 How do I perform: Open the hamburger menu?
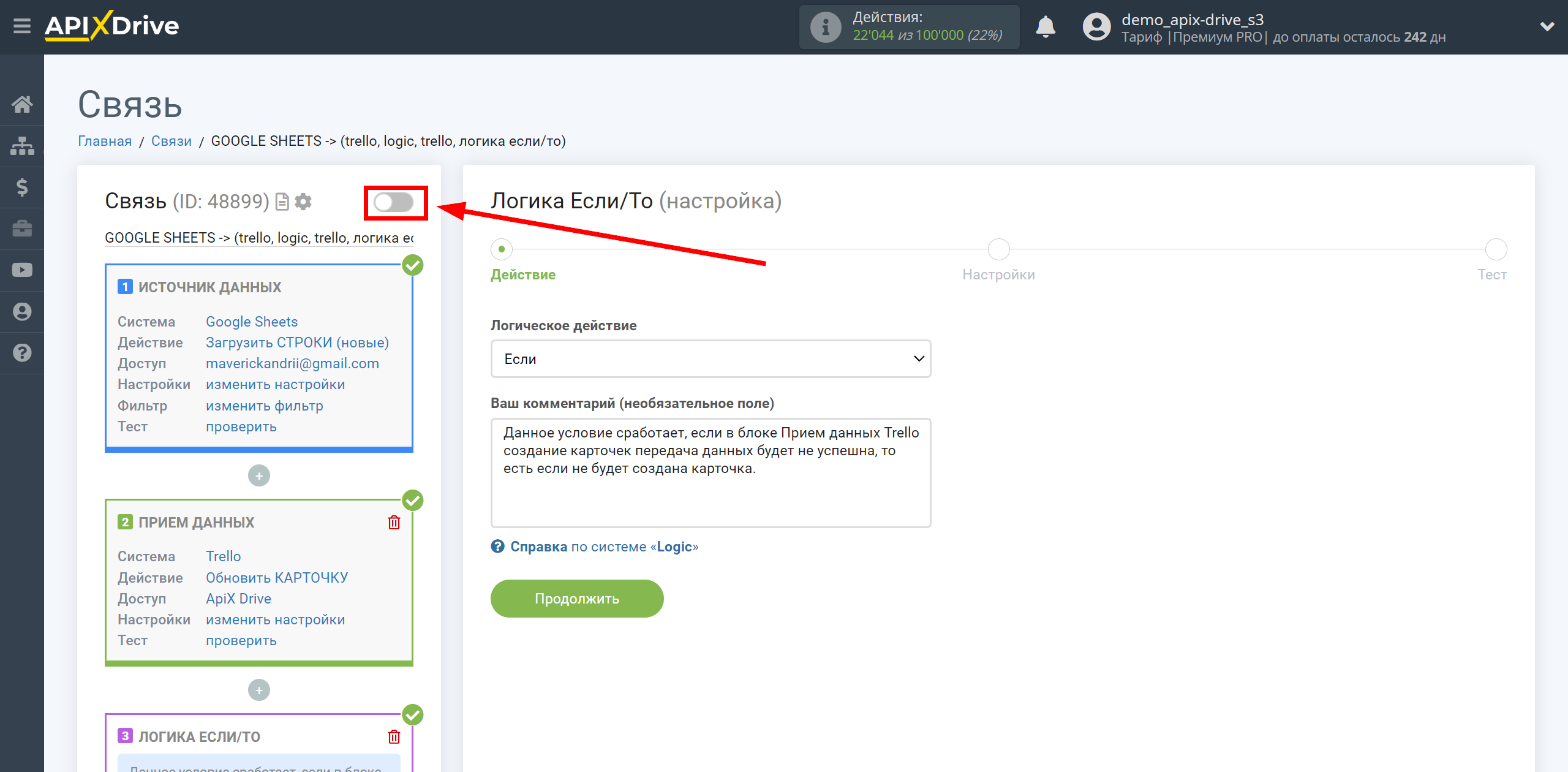(22, 26)
